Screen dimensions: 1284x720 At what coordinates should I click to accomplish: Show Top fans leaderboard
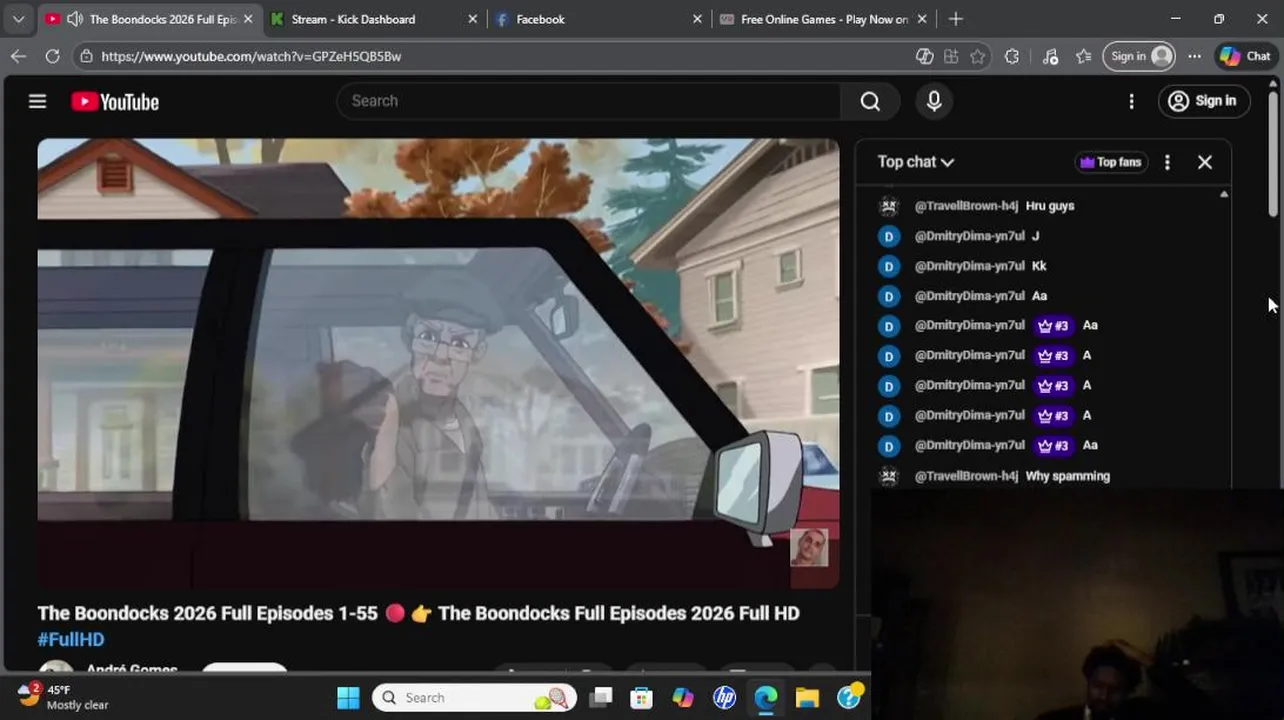coord(1110,162)
